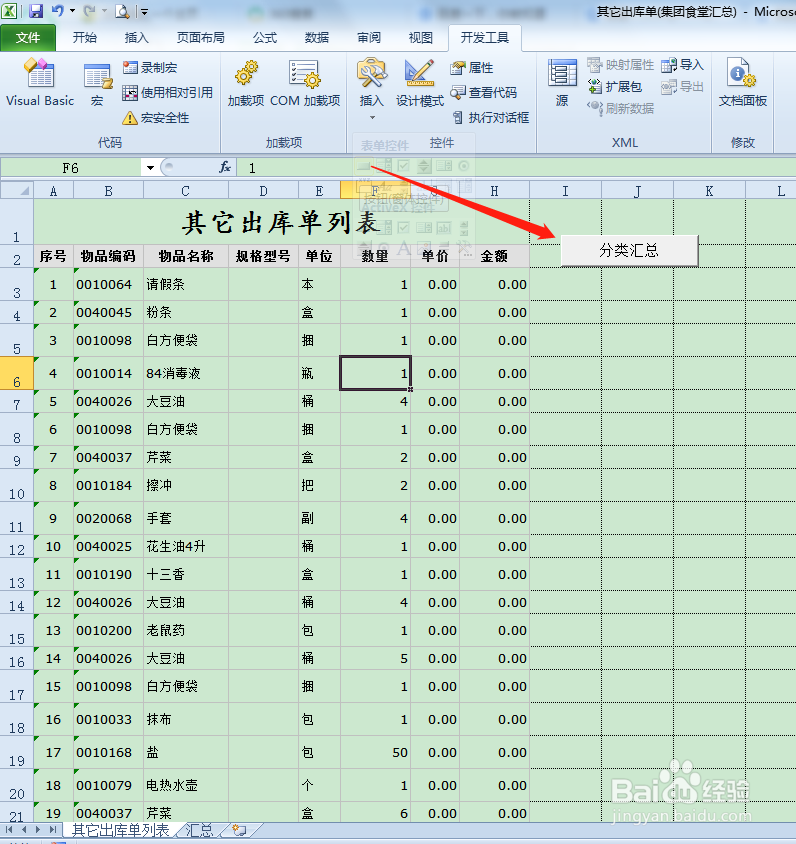Select column J header
Image resolution: width=796 pixels, height=844 pixels.
click(x=637, y=191)
